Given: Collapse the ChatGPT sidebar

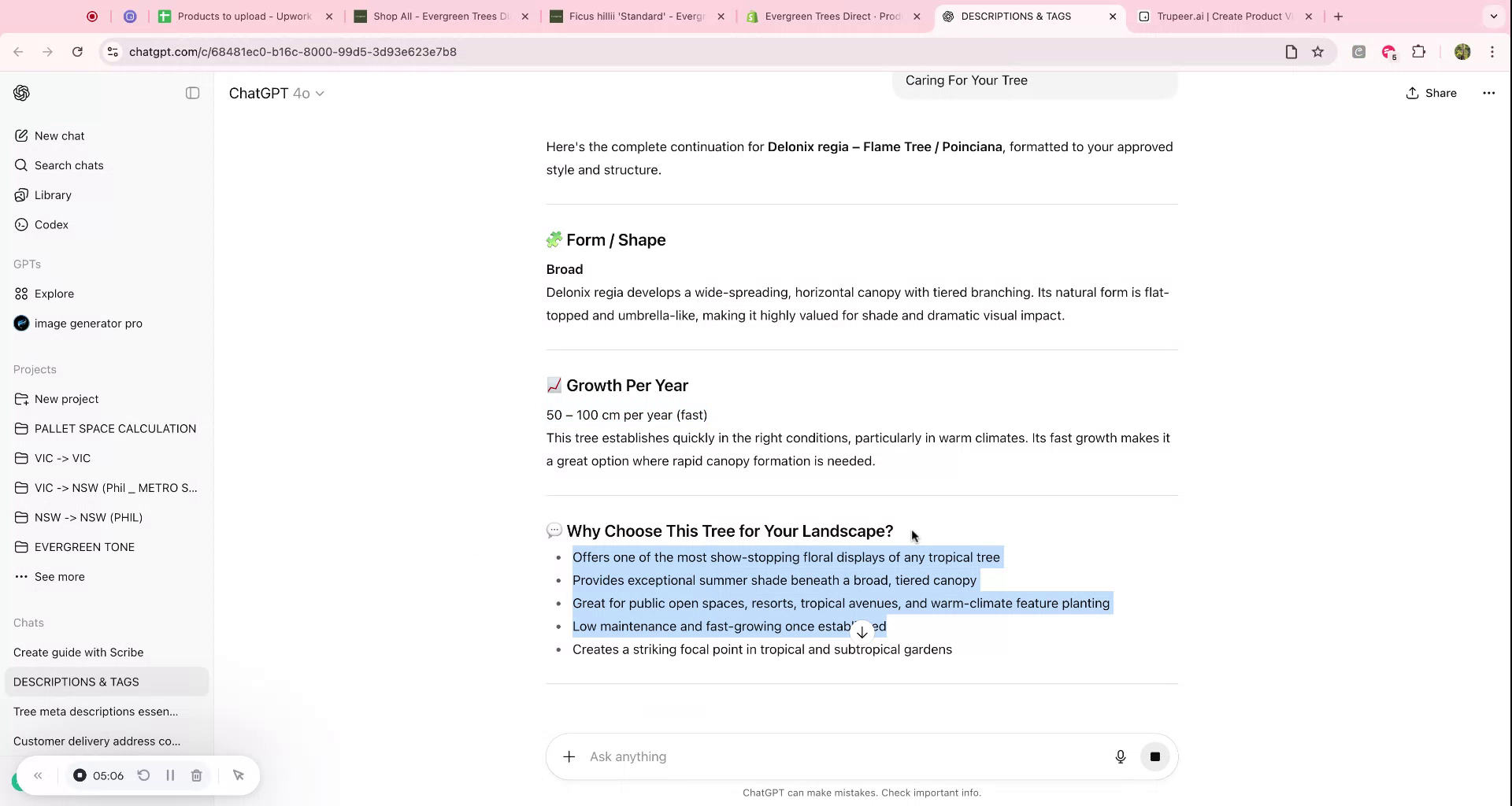Looking at the screenshot, I should 192,93.
